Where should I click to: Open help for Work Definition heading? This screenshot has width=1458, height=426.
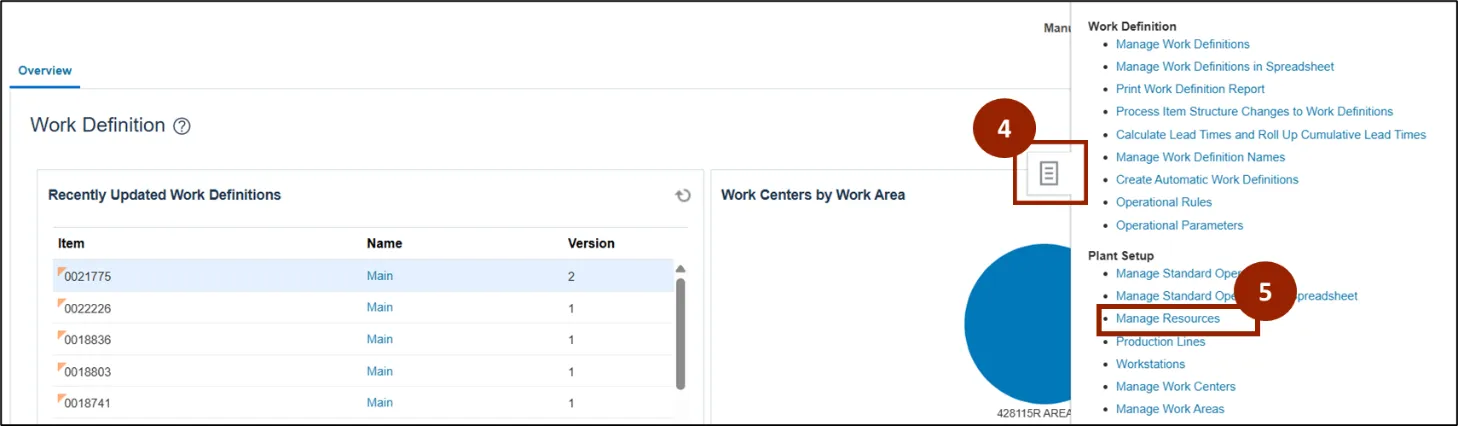(181, 126)
